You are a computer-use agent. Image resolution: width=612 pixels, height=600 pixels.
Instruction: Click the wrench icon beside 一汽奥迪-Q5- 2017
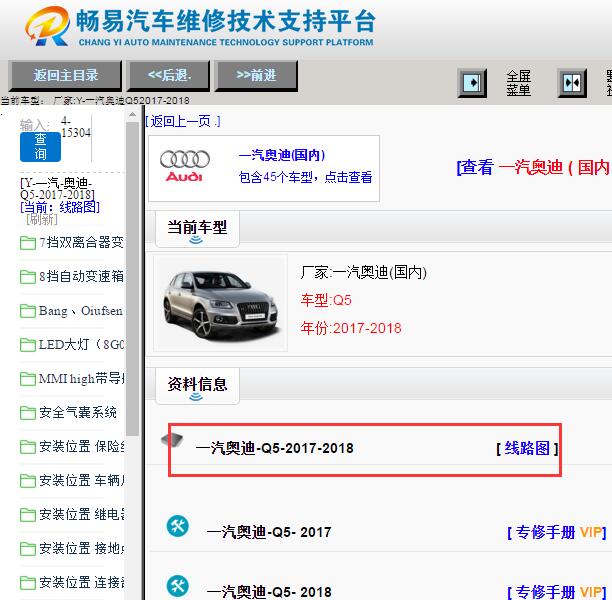(x=178, y=526)
